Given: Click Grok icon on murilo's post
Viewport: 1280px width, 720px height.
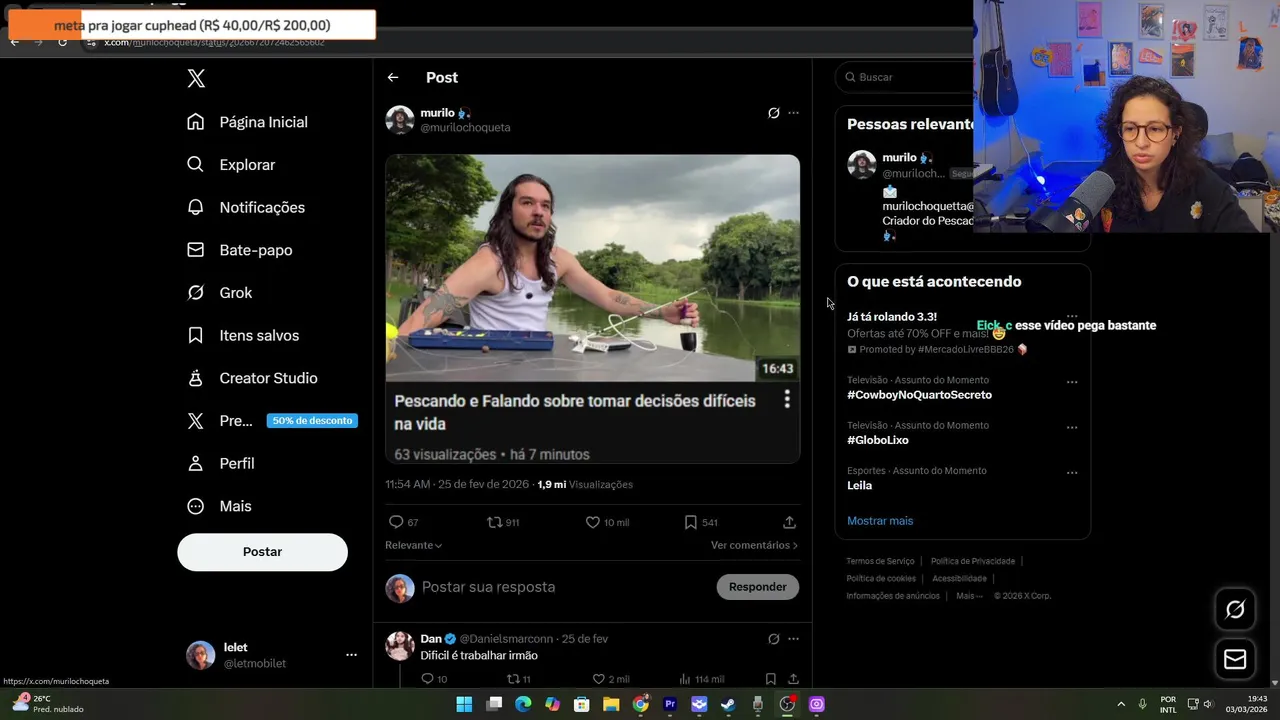Looking at the screenshot, I should [x=773, y=113].
